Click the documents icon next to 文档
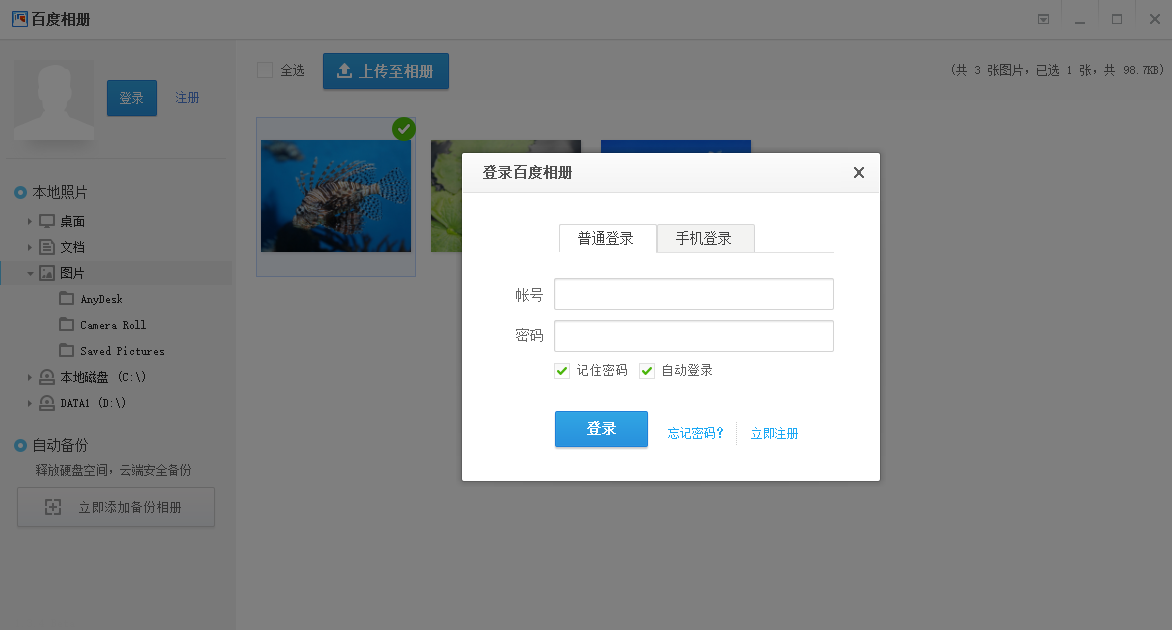1172x630 pixels. click(x=47, y=247)
